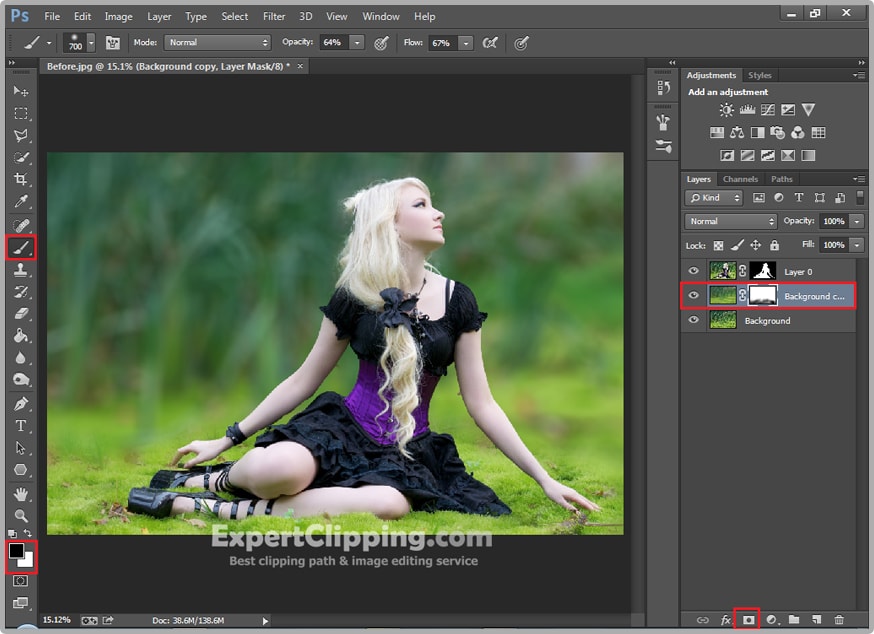Click the Add layer mask icon
Screen dimensions: 874x634
pyautogui.click(x=747, y=620)
